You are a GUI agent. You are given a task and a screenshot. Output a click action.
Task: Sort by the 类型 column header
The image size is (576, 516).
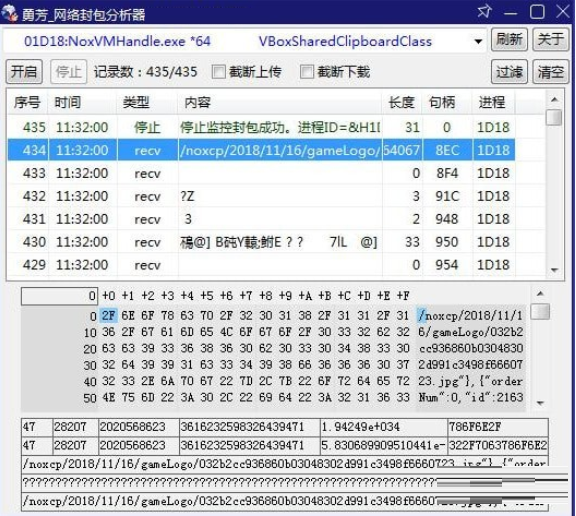(x=148, y=102)
